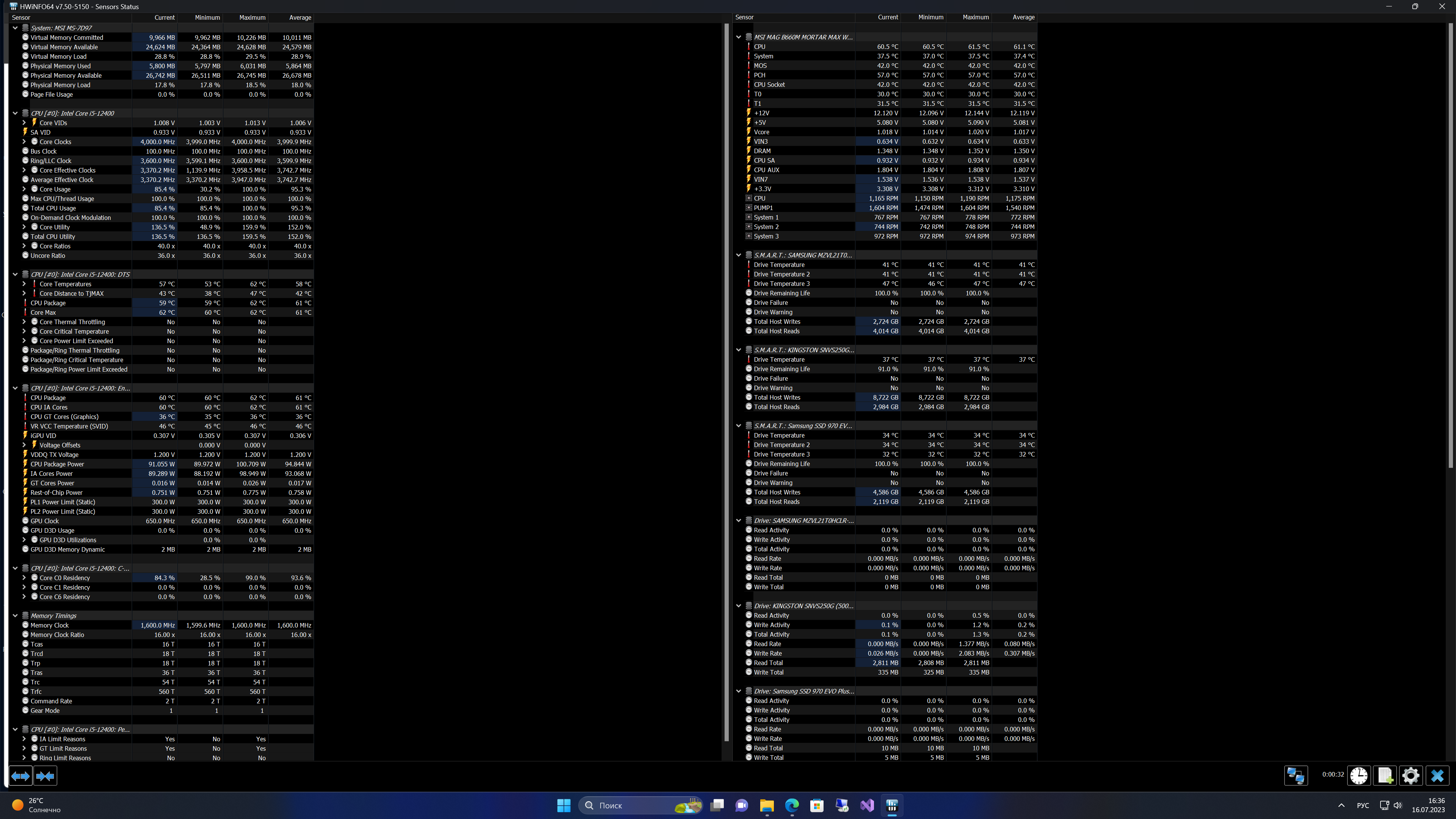Select the CPU Package Power row
The width and height of the screenshot is (1456, 819).
(57, 464)
